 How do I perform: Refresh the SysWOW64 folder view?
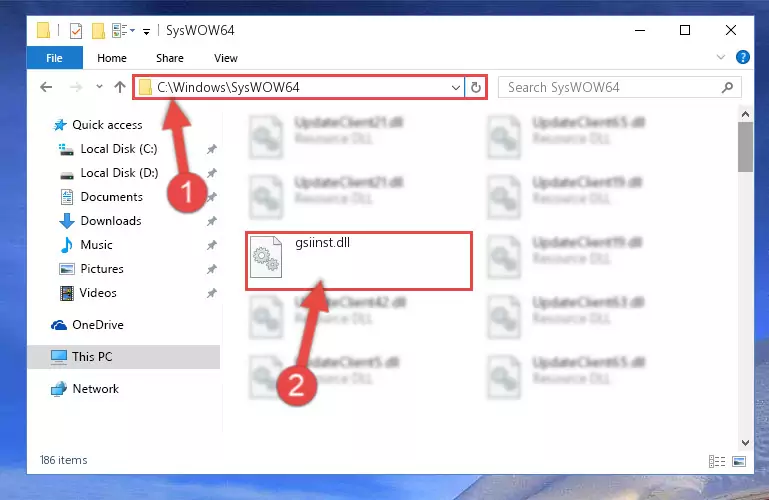point(476,88)
